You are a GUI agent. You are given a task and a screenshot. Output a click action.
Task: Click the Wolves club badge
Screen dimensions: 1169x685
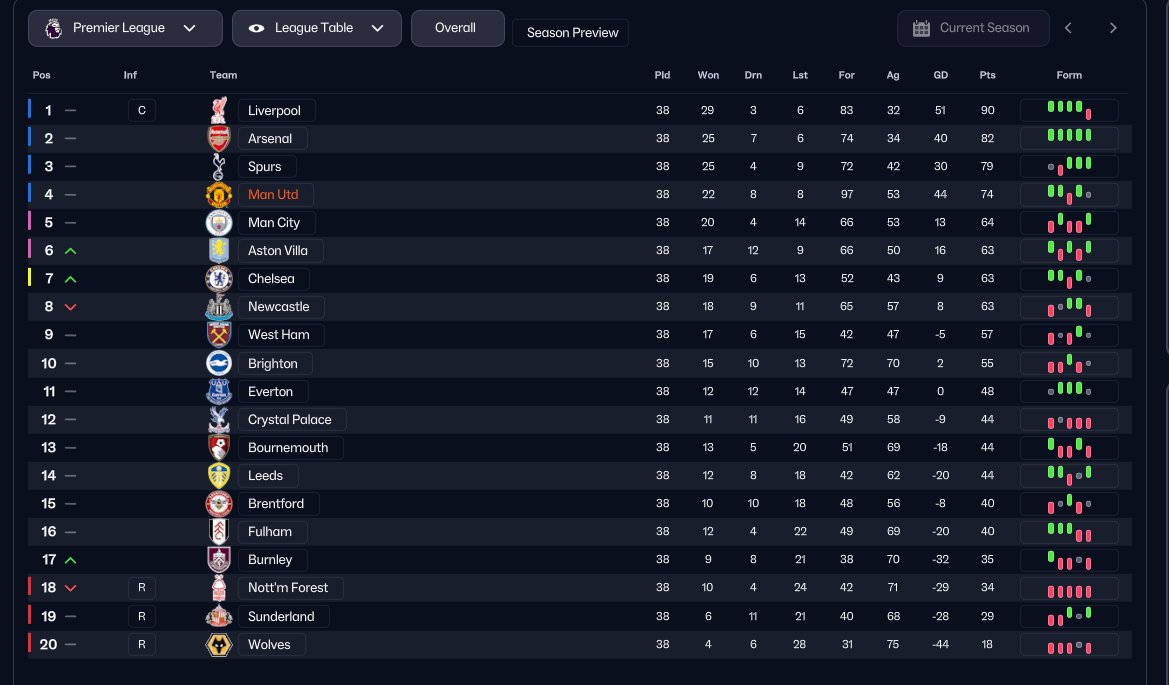pyautogui.click(x=218, y=644)
